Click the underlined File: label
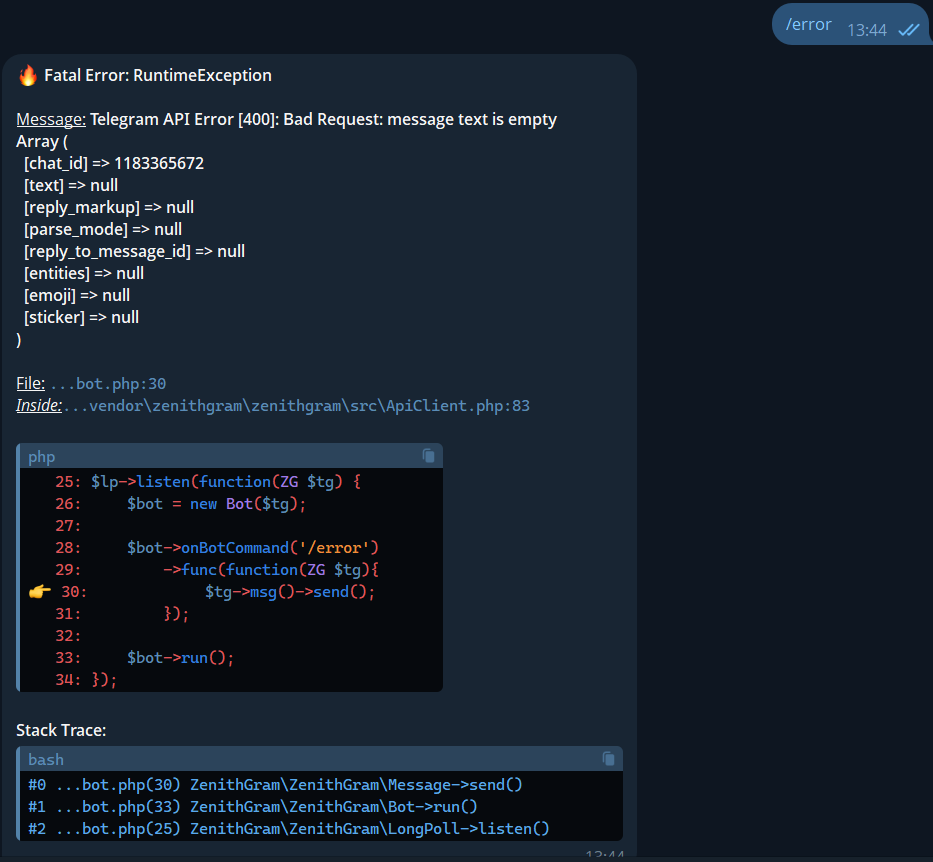 (x=29, y=383)
